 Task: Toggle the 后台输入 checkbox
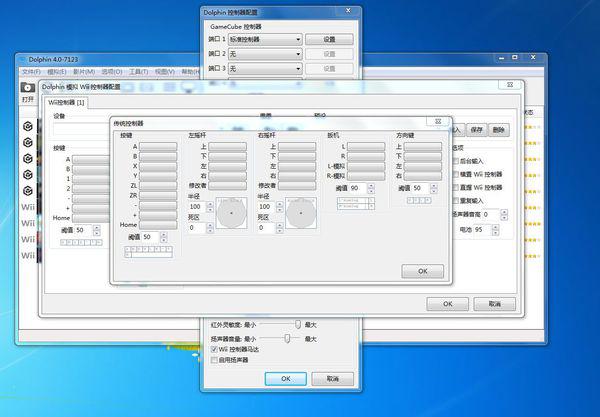[456, 161]
